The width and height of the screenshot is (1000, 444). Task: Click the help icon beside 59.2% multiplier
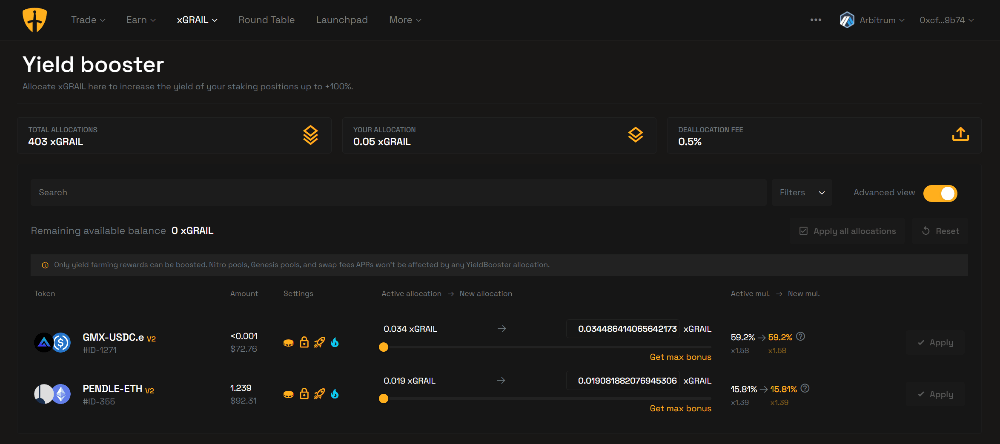pyautogui.click(x=801, y=336)
